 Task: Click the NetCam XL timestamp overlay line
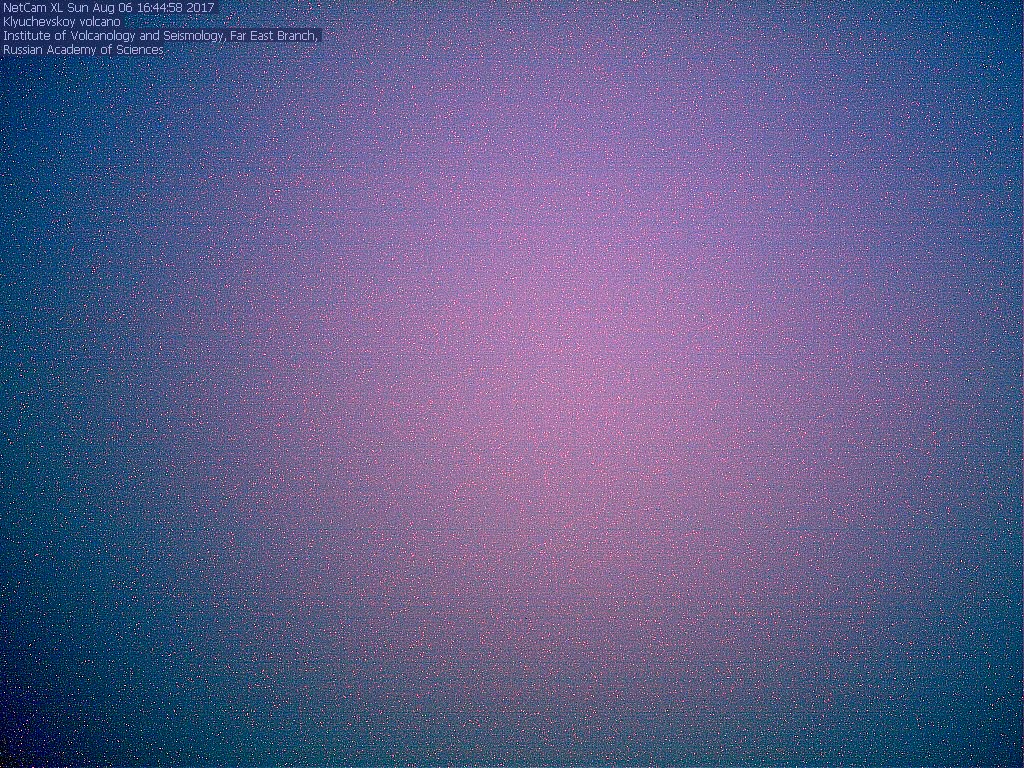pos(109,8)
